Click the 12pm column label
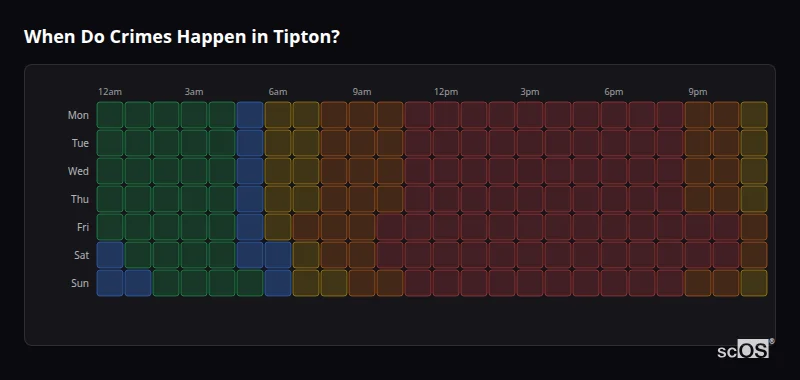The height and width of the screenshot is (380, 800). coord(446,92)
